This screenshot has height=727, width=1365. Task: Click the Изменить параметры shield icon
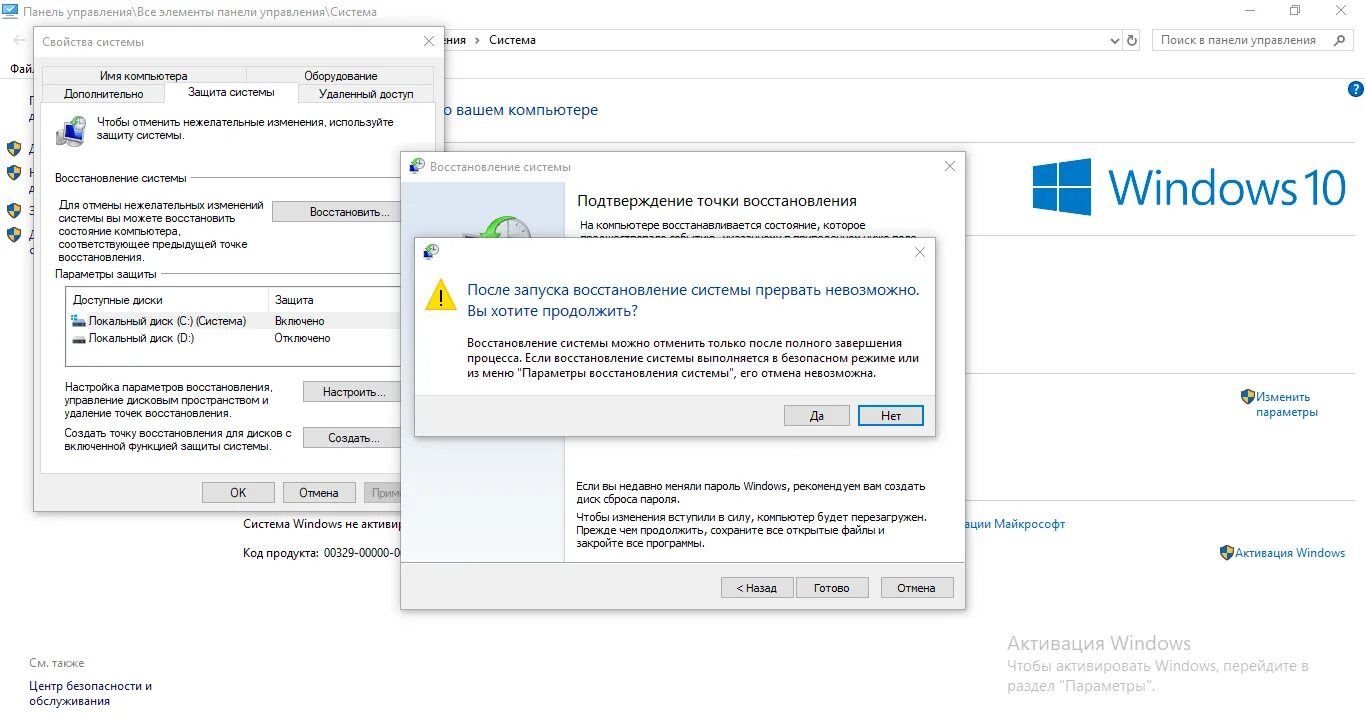click(x=1247, y=397)
